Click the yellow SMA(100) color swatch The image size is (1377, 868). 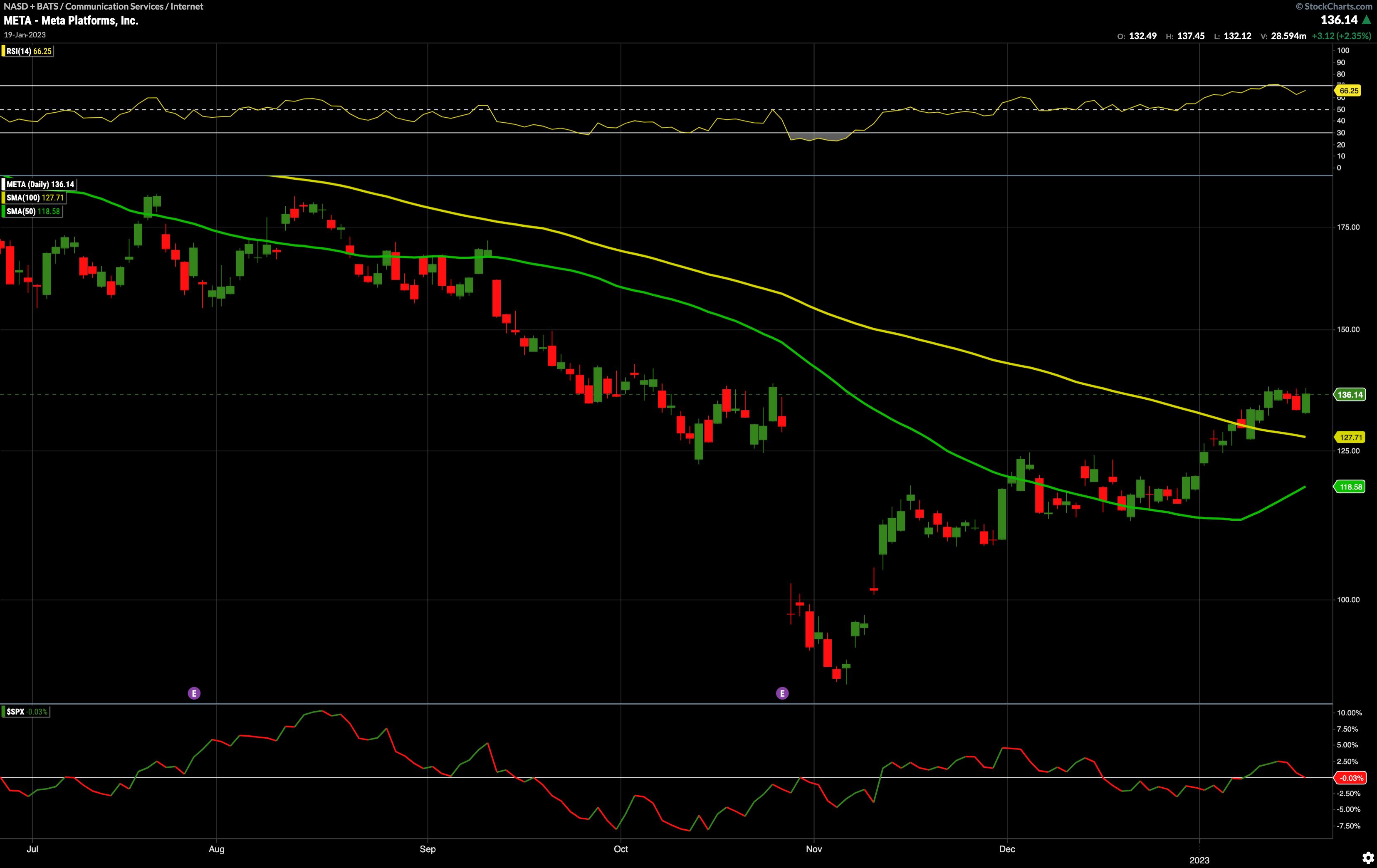3,198
